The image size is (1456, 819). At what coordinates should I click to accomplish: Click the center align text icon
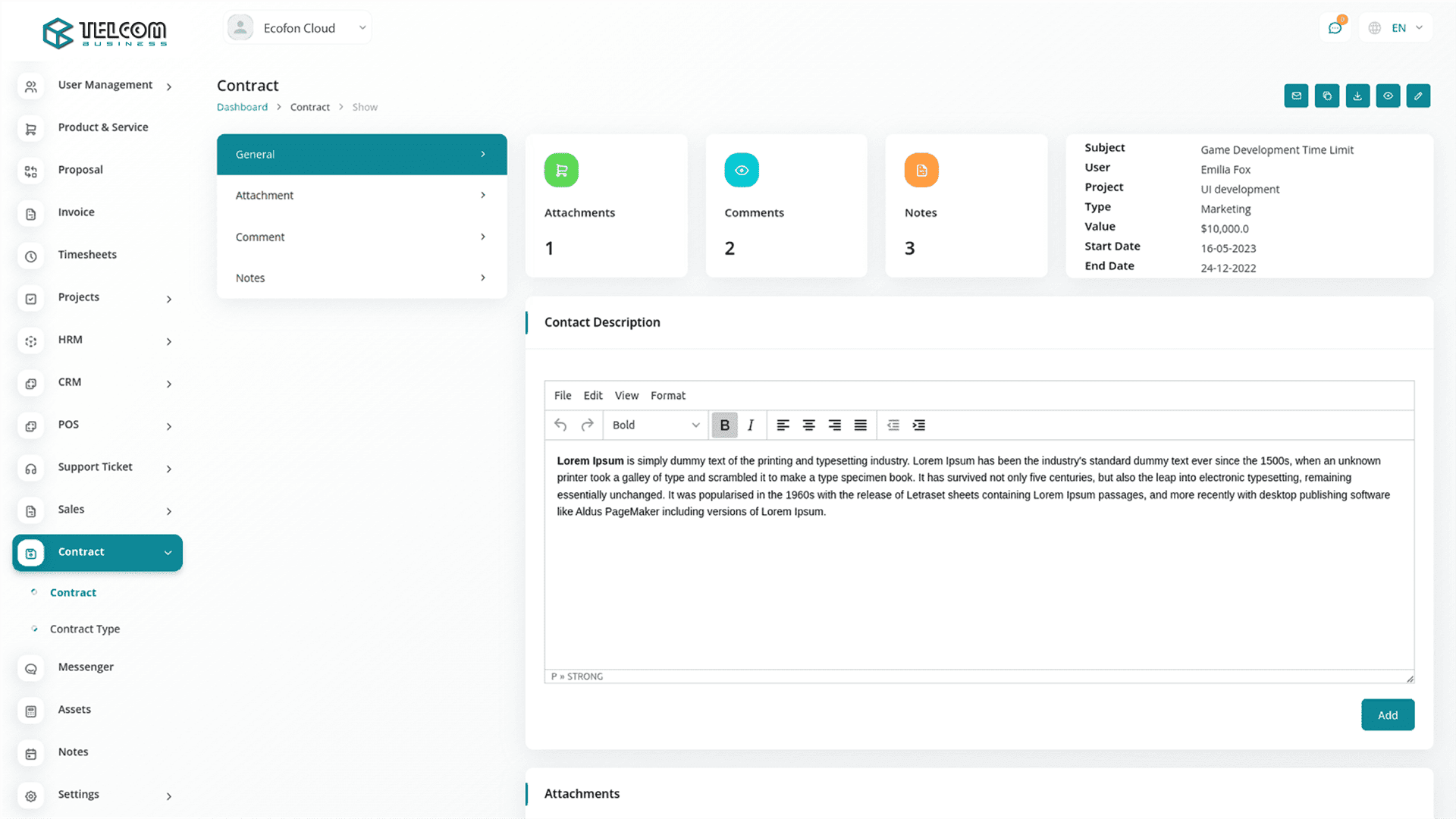[x=808, y=425]
